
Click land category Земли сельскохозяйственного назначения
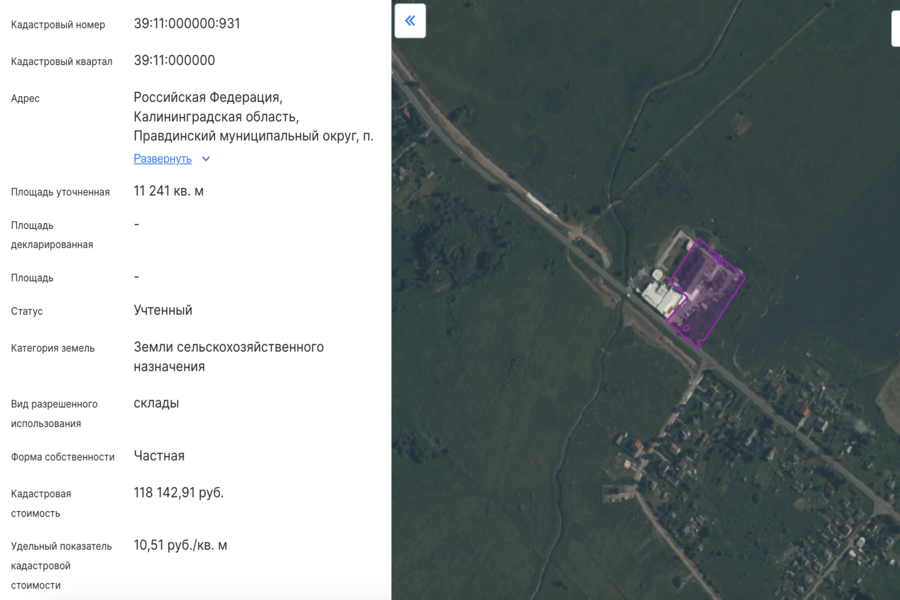(x=228, y=356)
